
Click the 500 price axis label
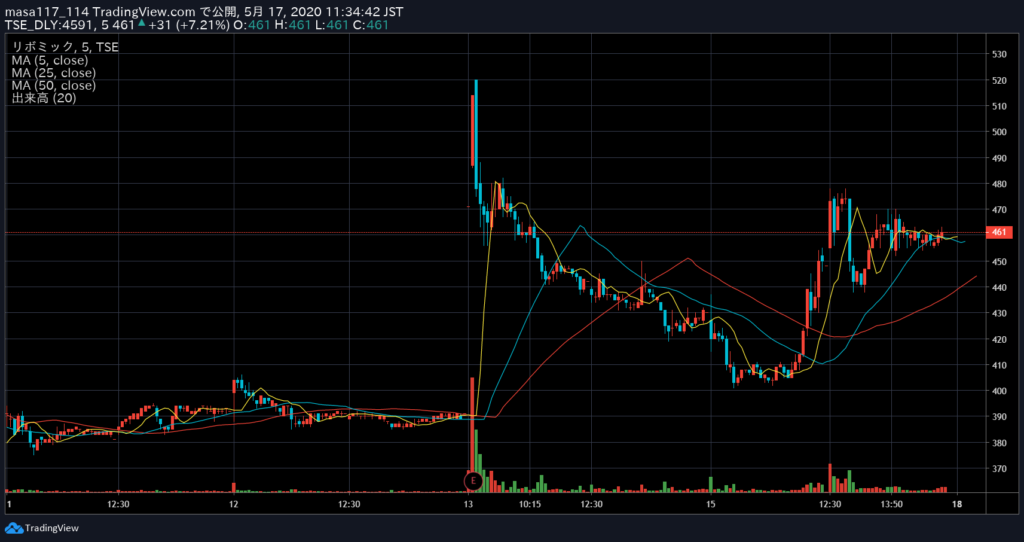click(x=999, y=132)
